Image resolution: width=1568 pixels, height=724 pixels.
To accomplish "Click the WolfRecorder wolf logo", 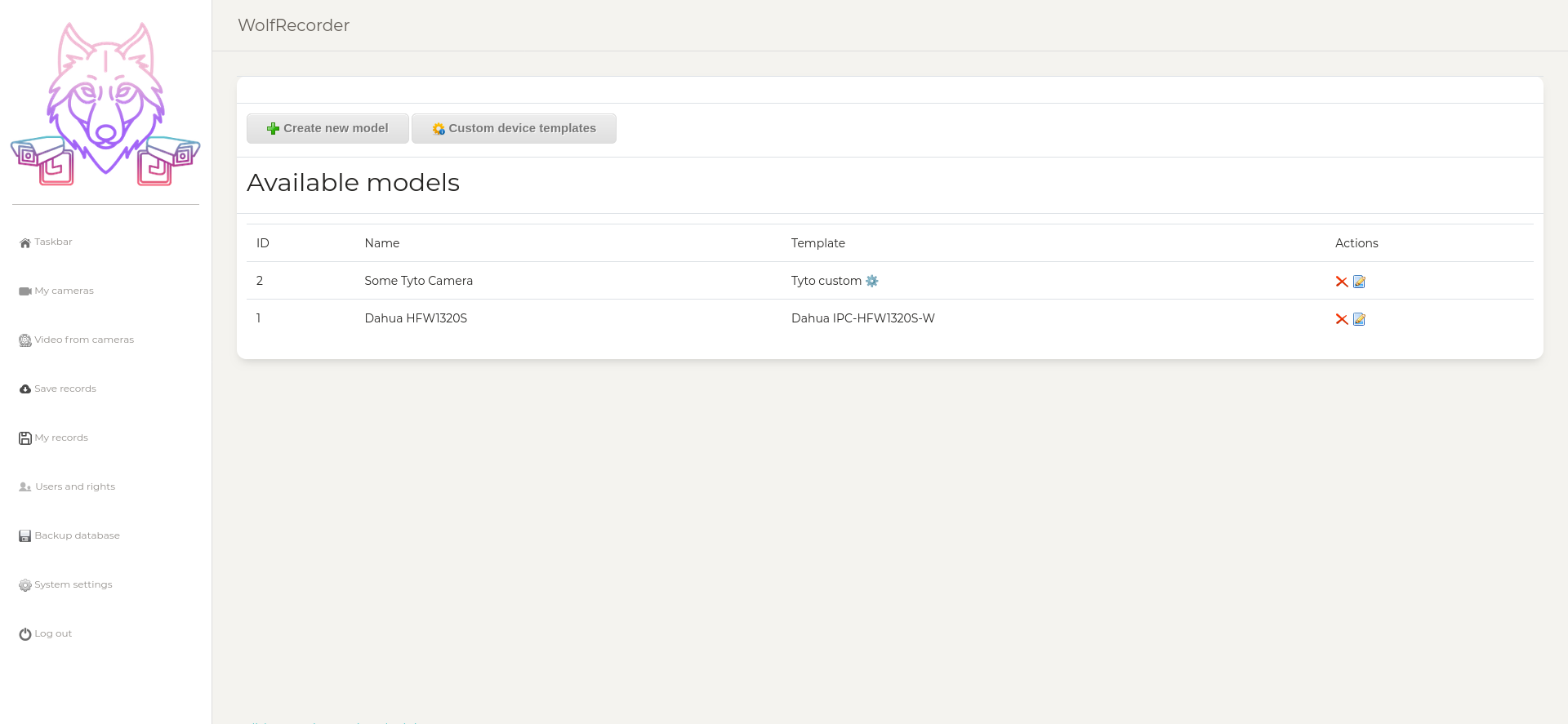I will [x=105, y=104].
